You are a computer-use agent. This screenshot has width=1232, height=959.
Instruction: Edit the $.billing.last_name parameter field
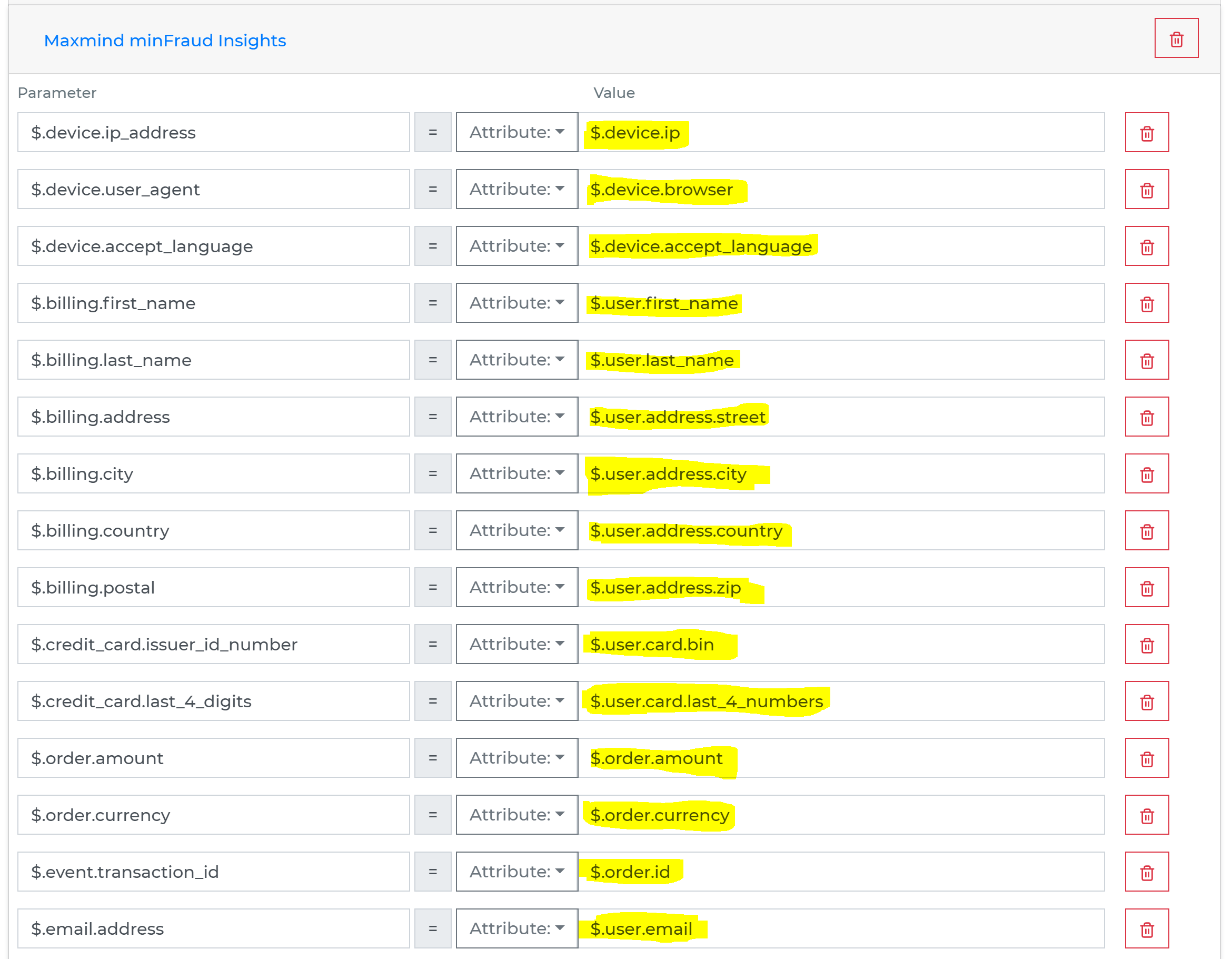click(x=213, y=360)
